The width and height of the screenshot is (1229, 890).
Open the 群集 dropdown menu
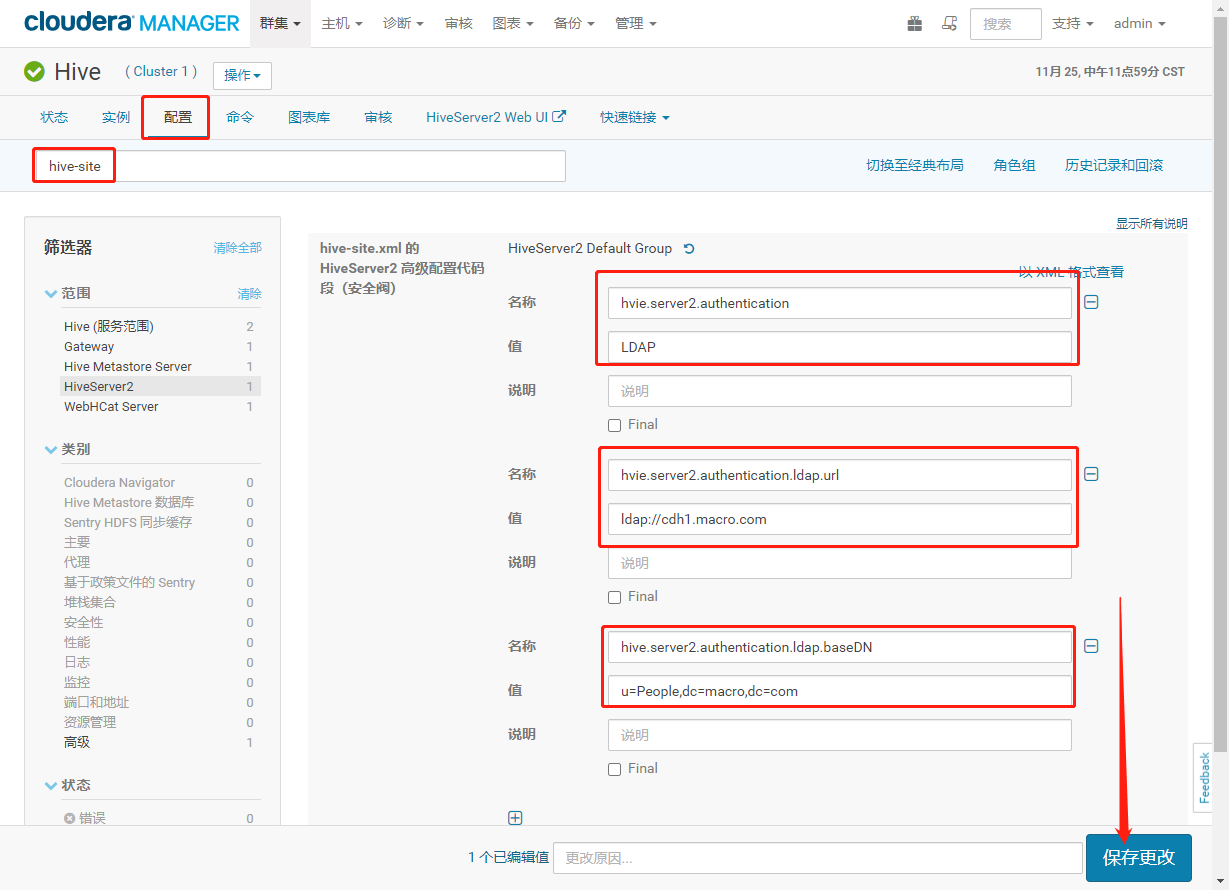280,23
